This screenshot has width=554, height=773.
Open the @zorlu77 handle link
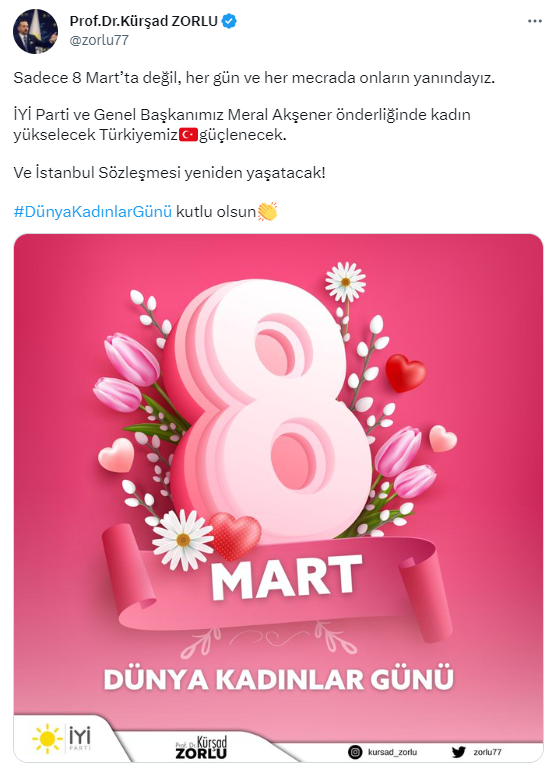point(99,40)
